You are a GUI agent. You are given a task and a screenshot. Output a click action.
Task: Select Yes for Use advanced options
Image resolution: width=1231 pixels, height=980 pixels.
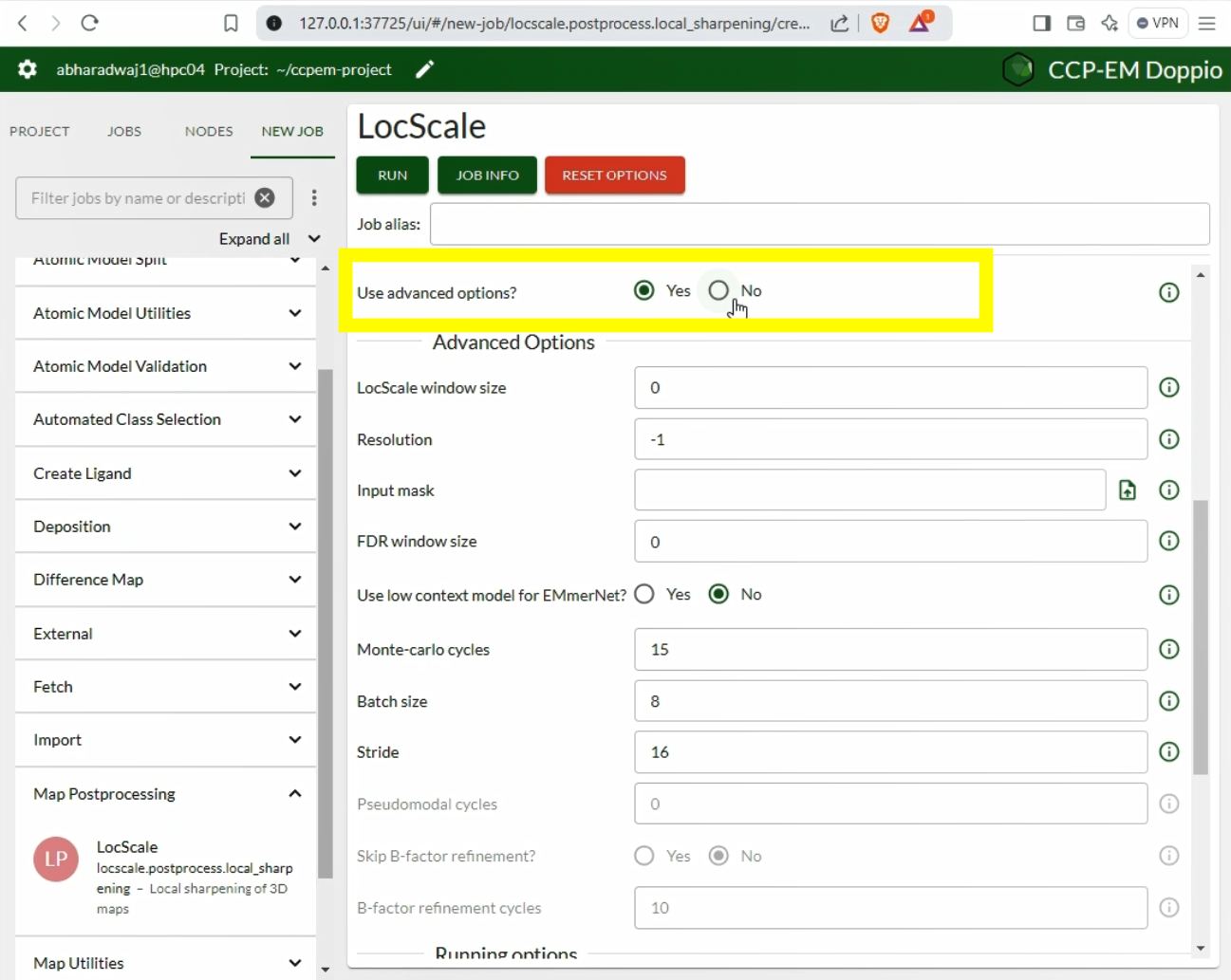pyautogui.click(x=644, y=290)
